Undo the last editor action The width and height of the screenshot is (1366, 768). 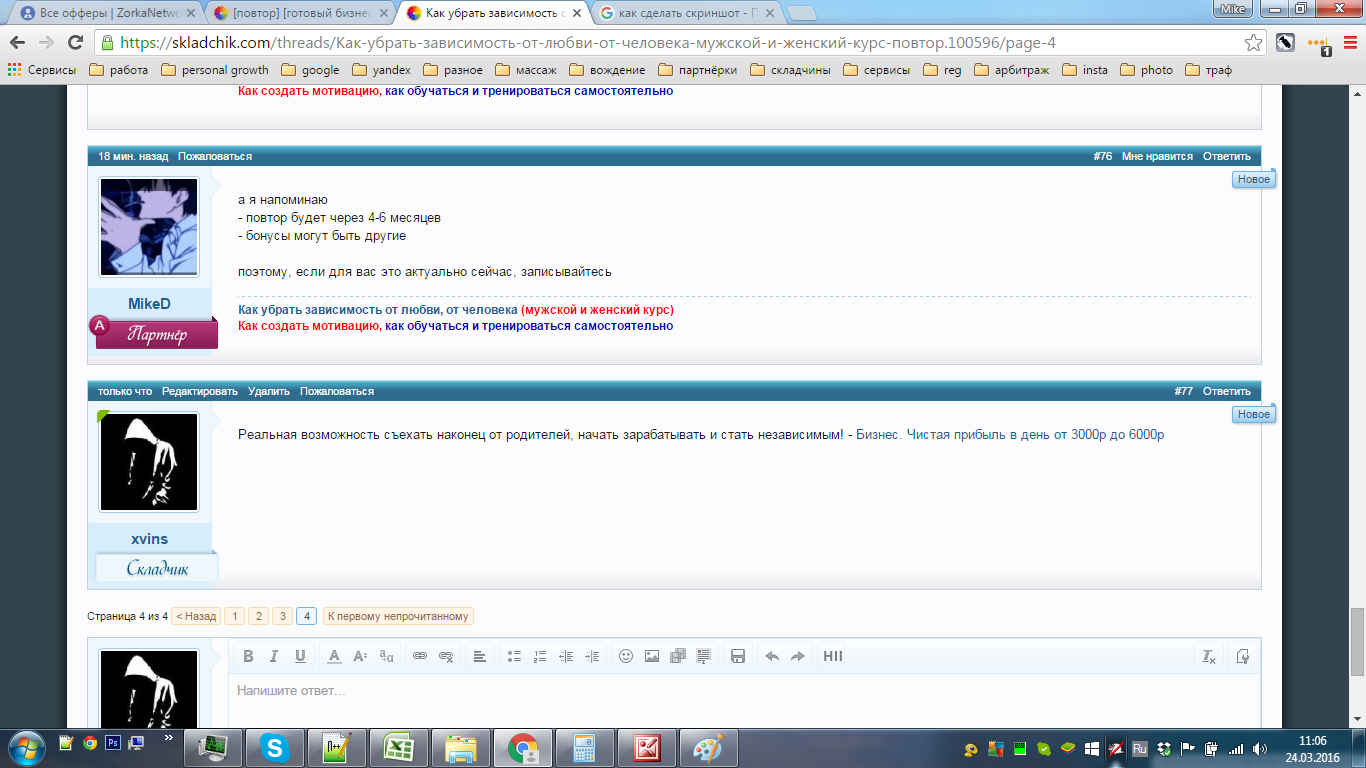772,656
